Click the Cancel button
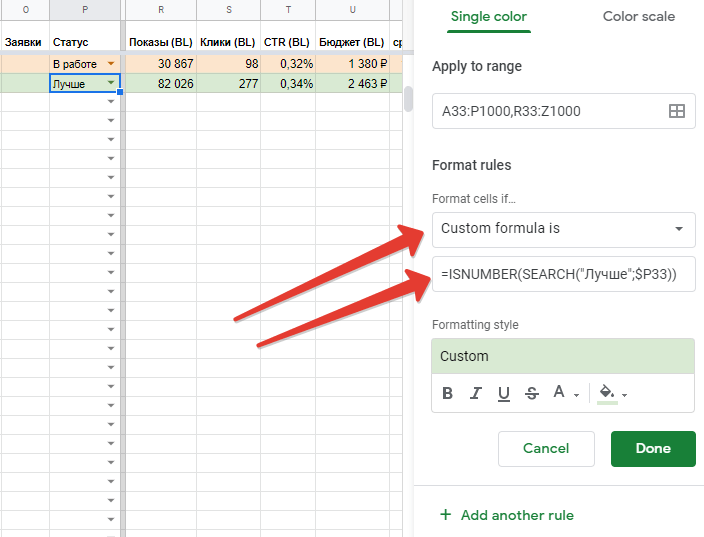The width and height of the screenshot is (704, 537). (x=546, y=449)
